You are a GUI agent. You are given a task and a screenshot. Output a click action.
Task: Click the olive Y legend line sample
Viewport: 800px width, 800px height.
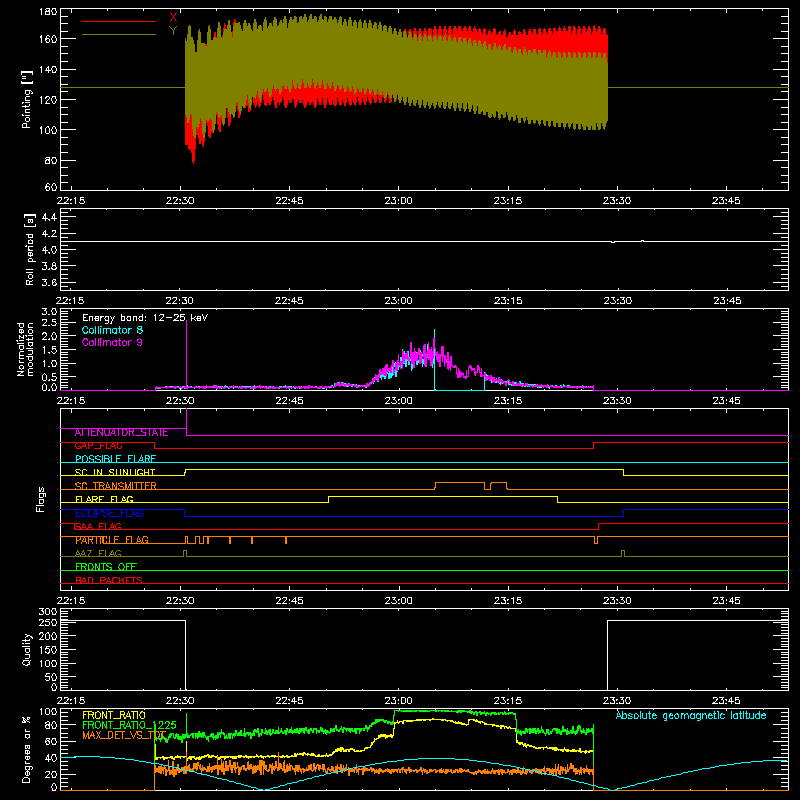119,35
